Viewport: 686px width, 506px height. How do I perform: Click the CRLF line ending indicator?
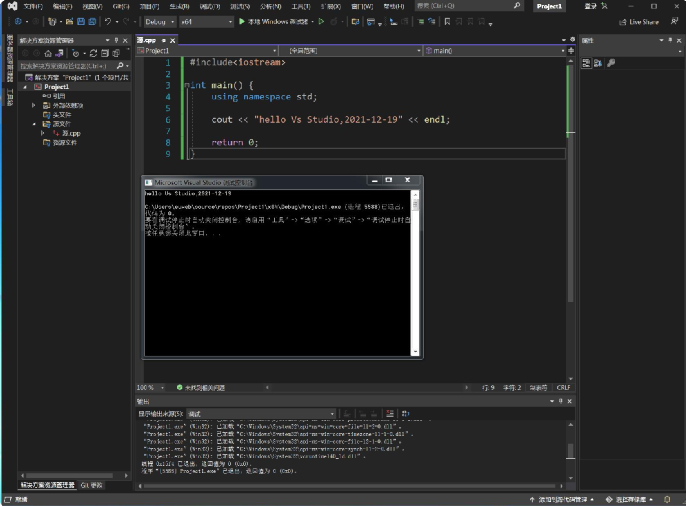point(563,387)
